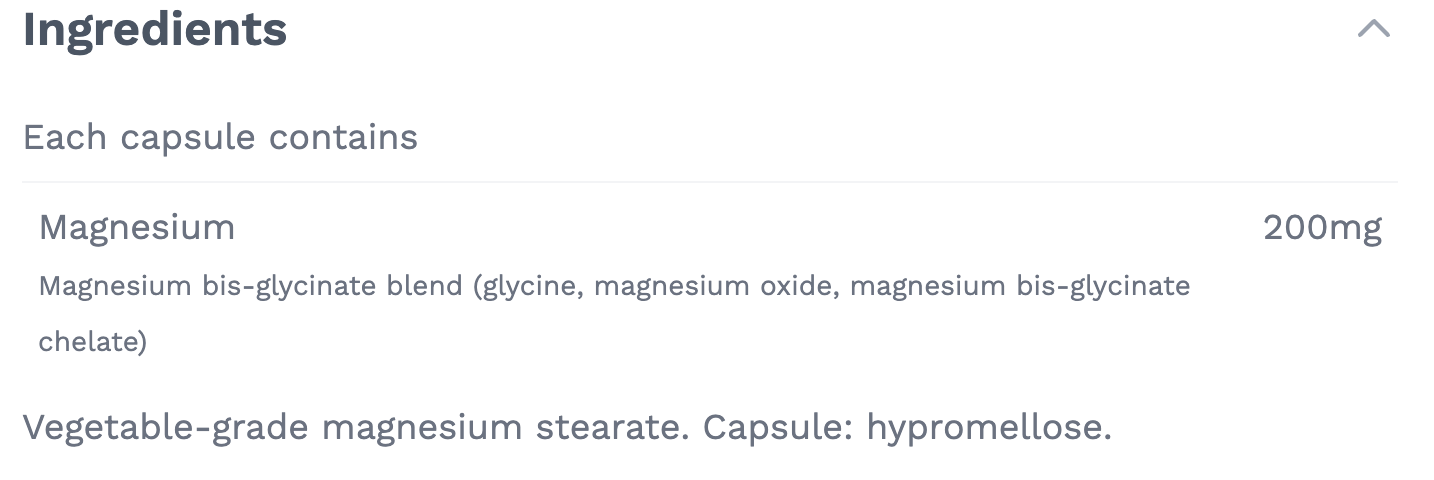Image resolution: width=1434 pixels, height=480 pixels.
Task: Click the word "chelate)" on second line
Action: point(93,342)
